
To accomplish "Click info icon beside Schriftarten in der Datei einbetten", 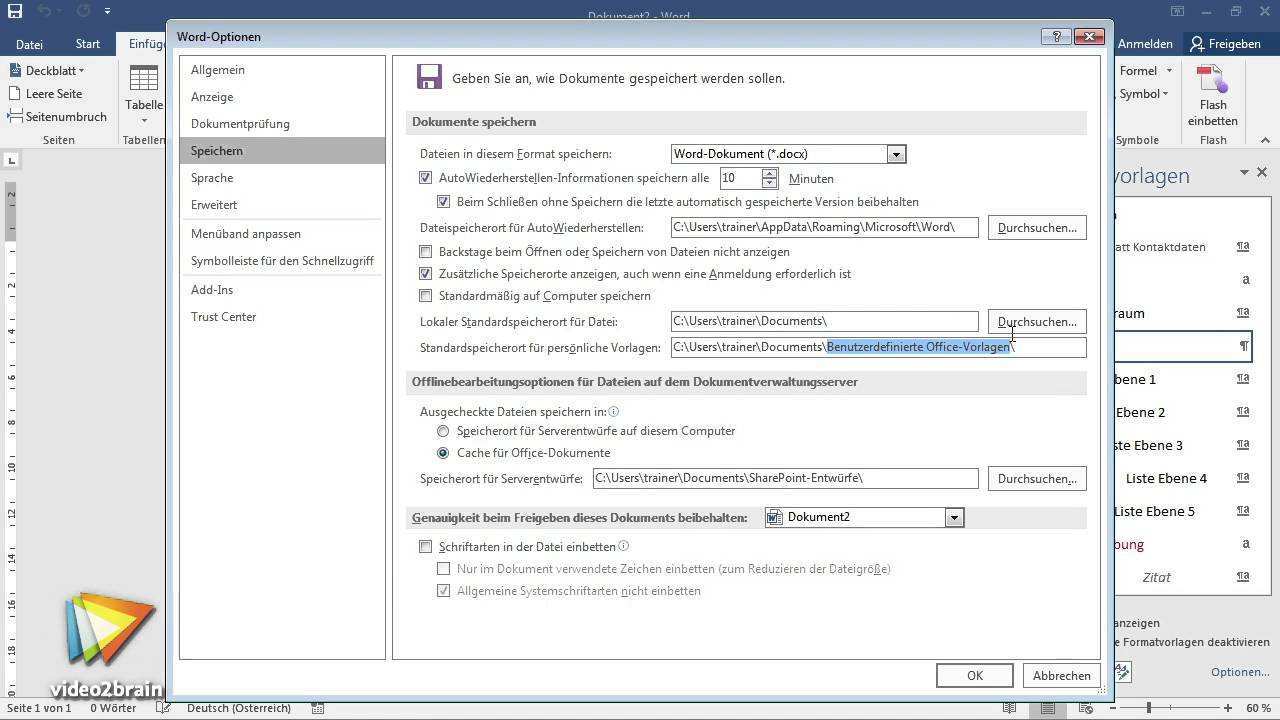I will (x=624, y=546).
